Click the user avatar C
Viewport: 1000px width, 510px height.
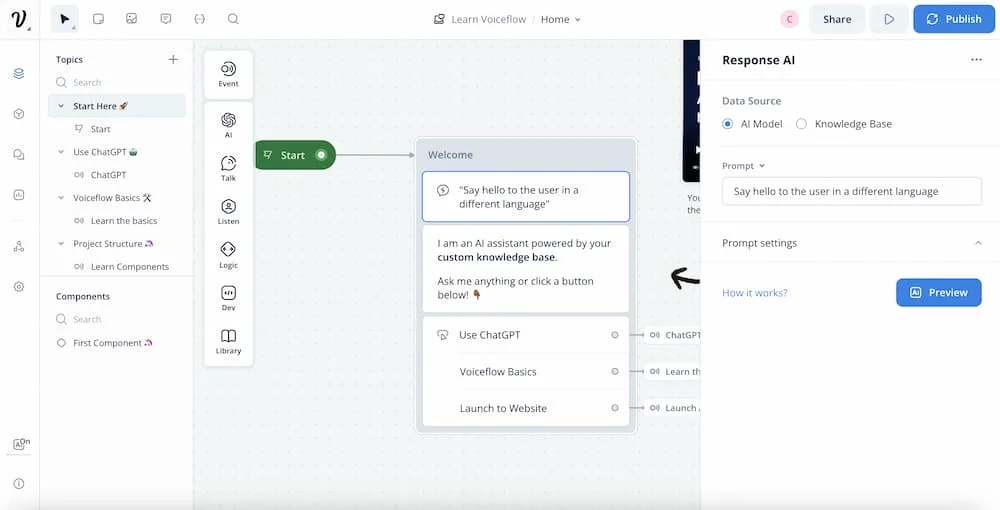coord(790,19)
